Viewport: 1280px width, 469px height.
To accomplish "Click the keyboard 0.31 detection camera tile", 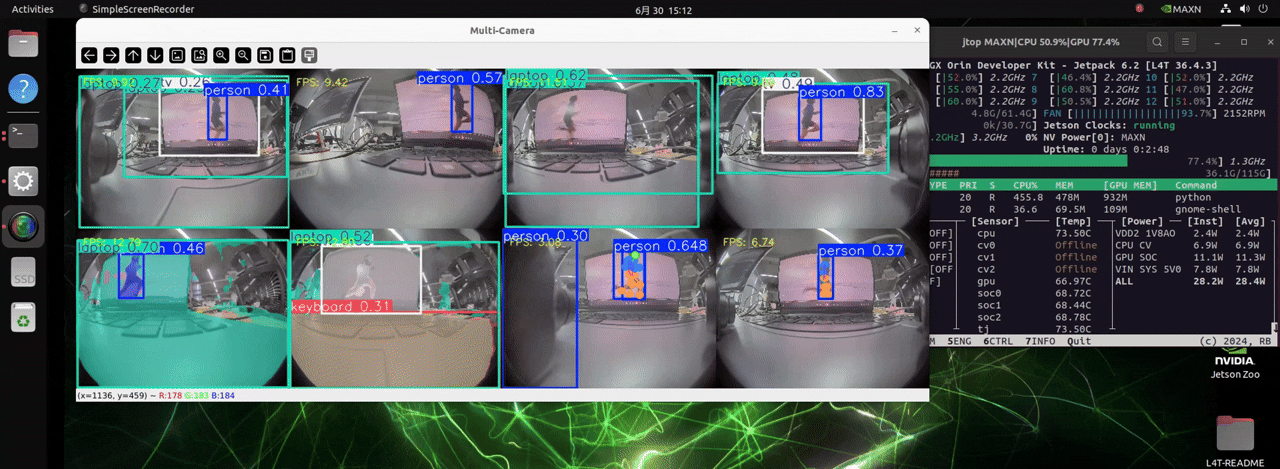I will 395,309.
